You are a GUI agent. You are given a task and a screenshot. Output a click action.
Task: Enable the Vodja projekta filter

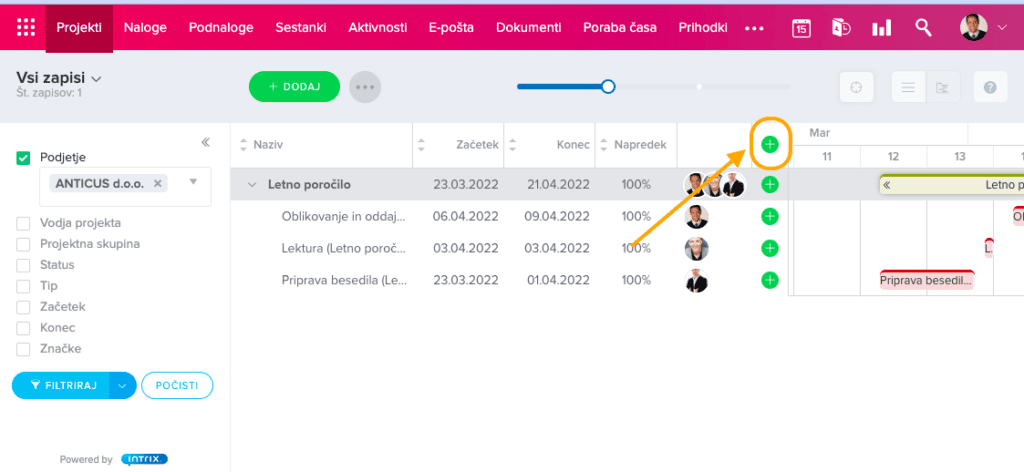(x=24, y=223)
